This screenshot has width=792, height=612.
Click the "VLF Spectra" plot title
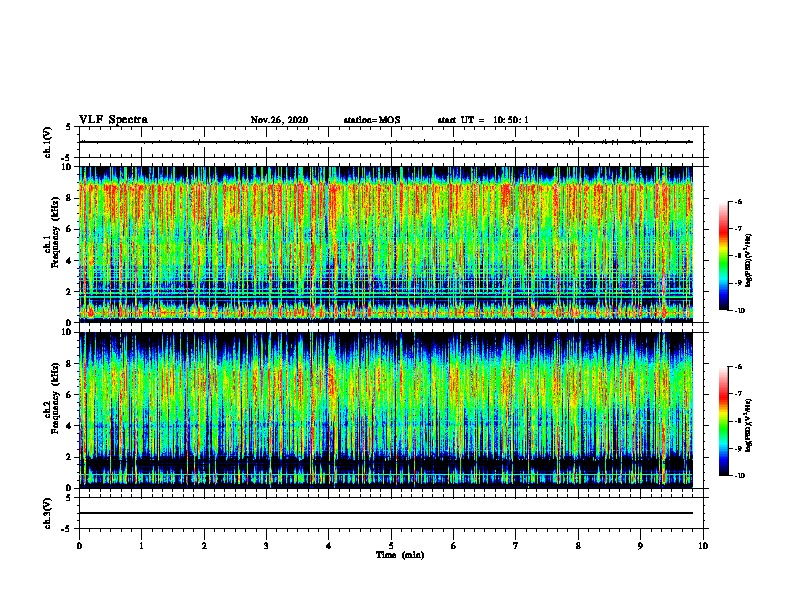coord(113,120)
